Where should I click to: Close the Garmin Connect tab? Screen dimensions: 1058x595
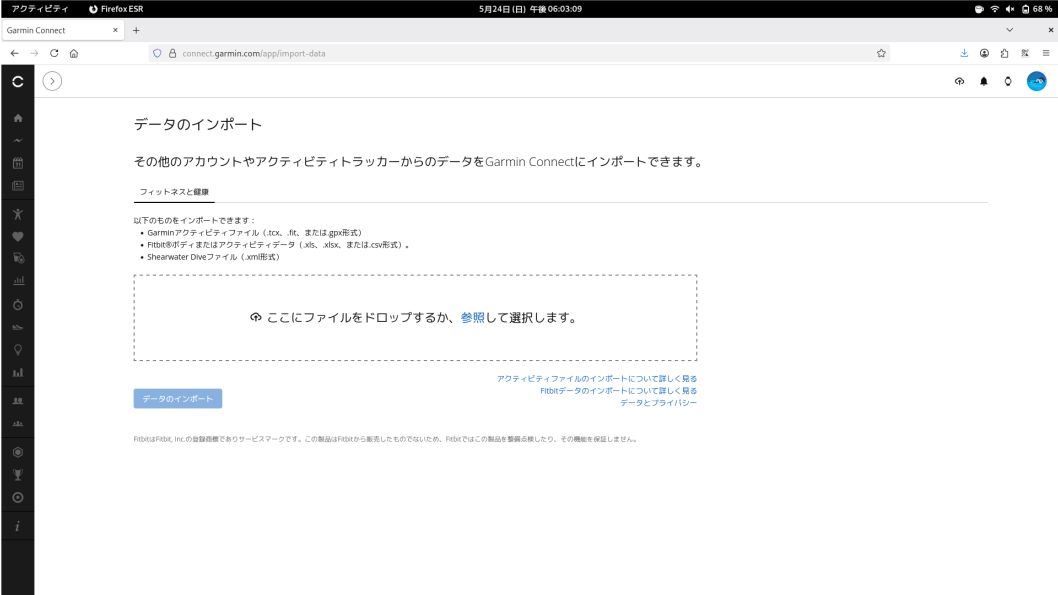click(115, 30)
